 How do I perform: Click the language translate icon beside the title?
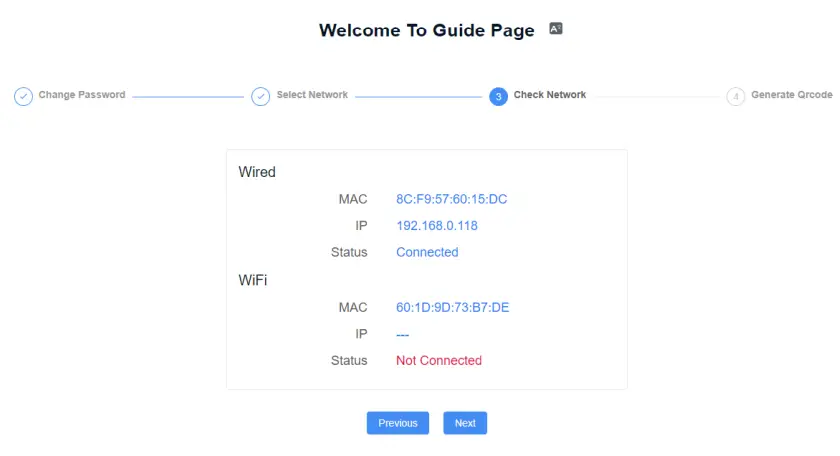(556, 28)
